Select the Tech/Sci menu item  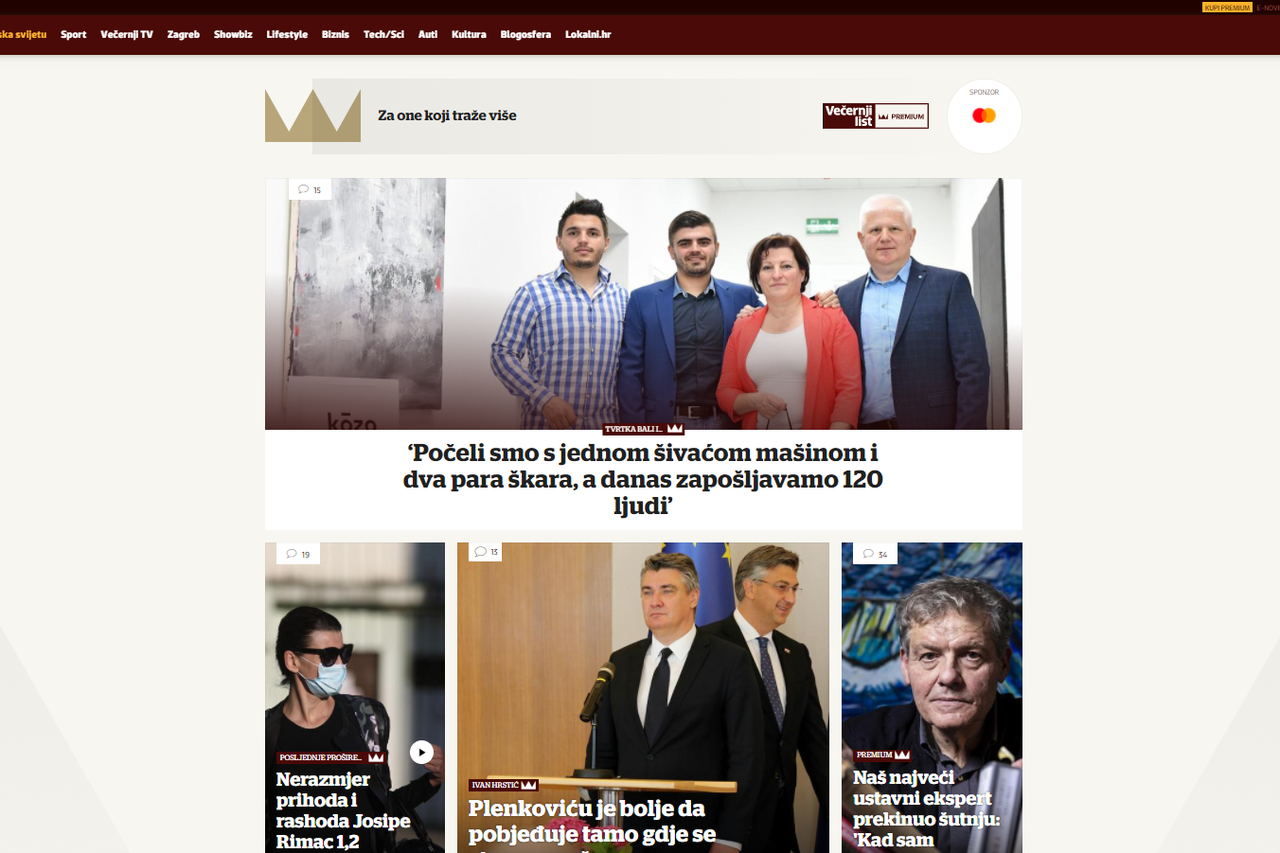click(x=384, y=34)
